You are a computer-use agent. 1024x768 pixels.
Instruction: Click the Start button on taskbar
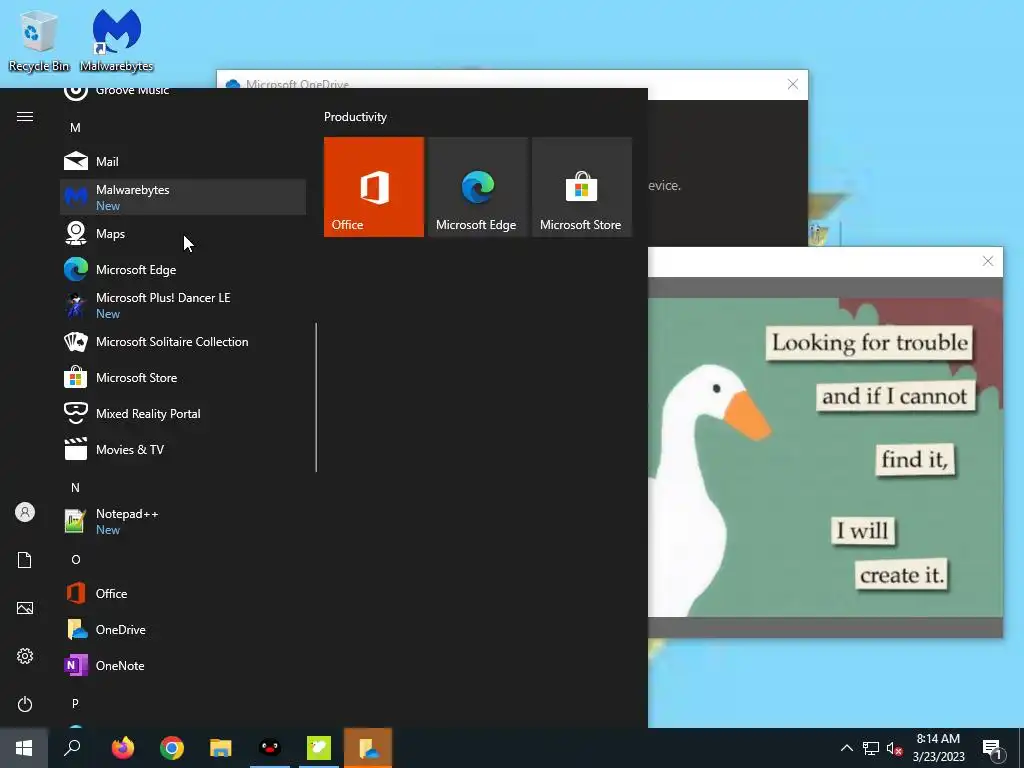pyautogui.click(x=24, y=748)
